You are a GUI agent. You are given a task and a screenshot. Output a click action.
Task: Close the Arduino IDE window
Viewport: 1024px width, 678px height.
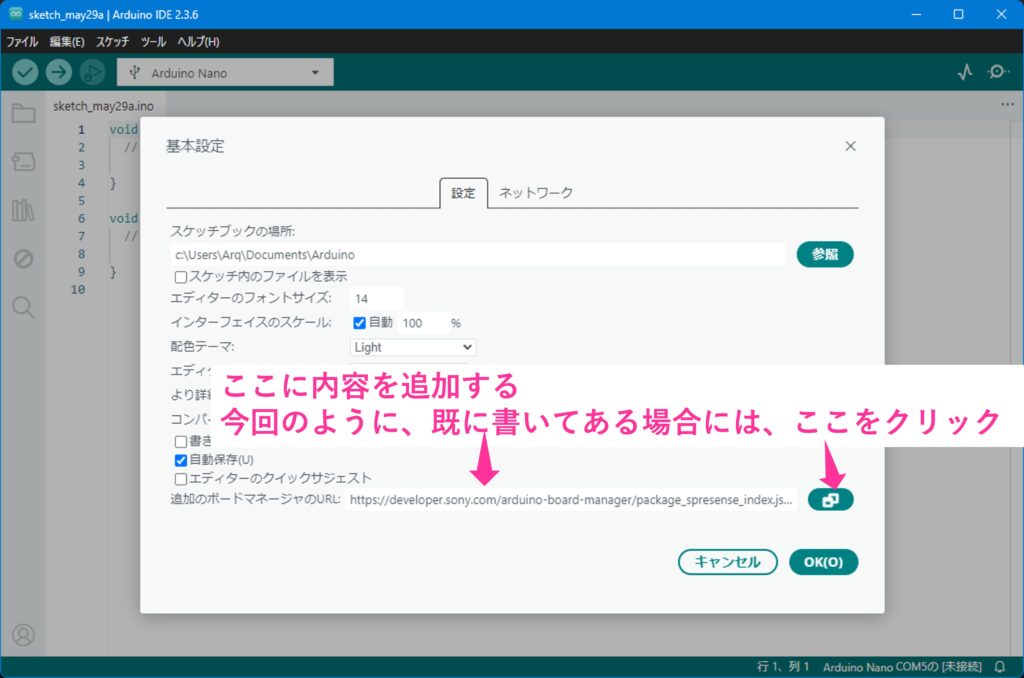[x=1001, y=14]
